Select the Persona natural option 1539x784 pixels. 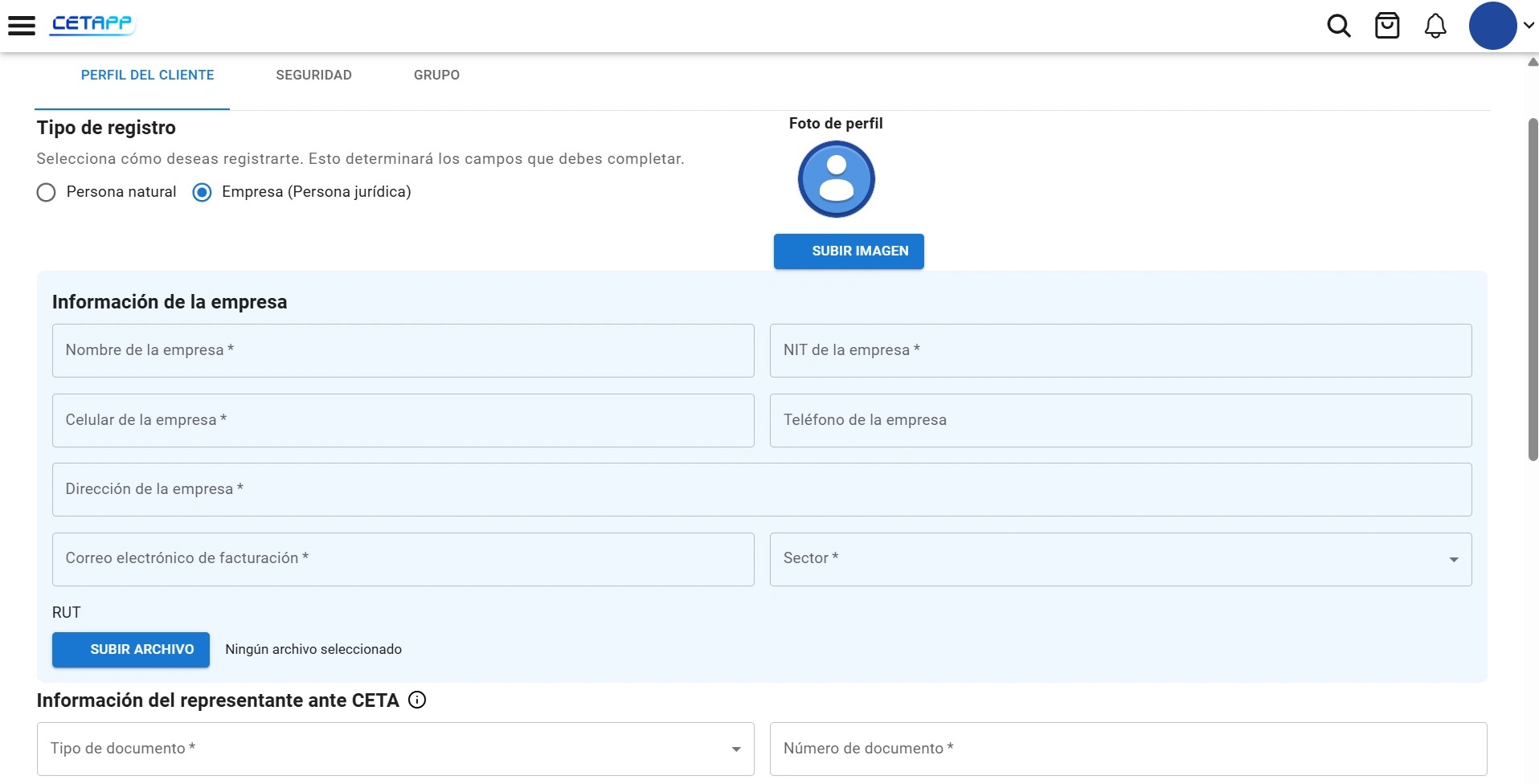(47, 192)
